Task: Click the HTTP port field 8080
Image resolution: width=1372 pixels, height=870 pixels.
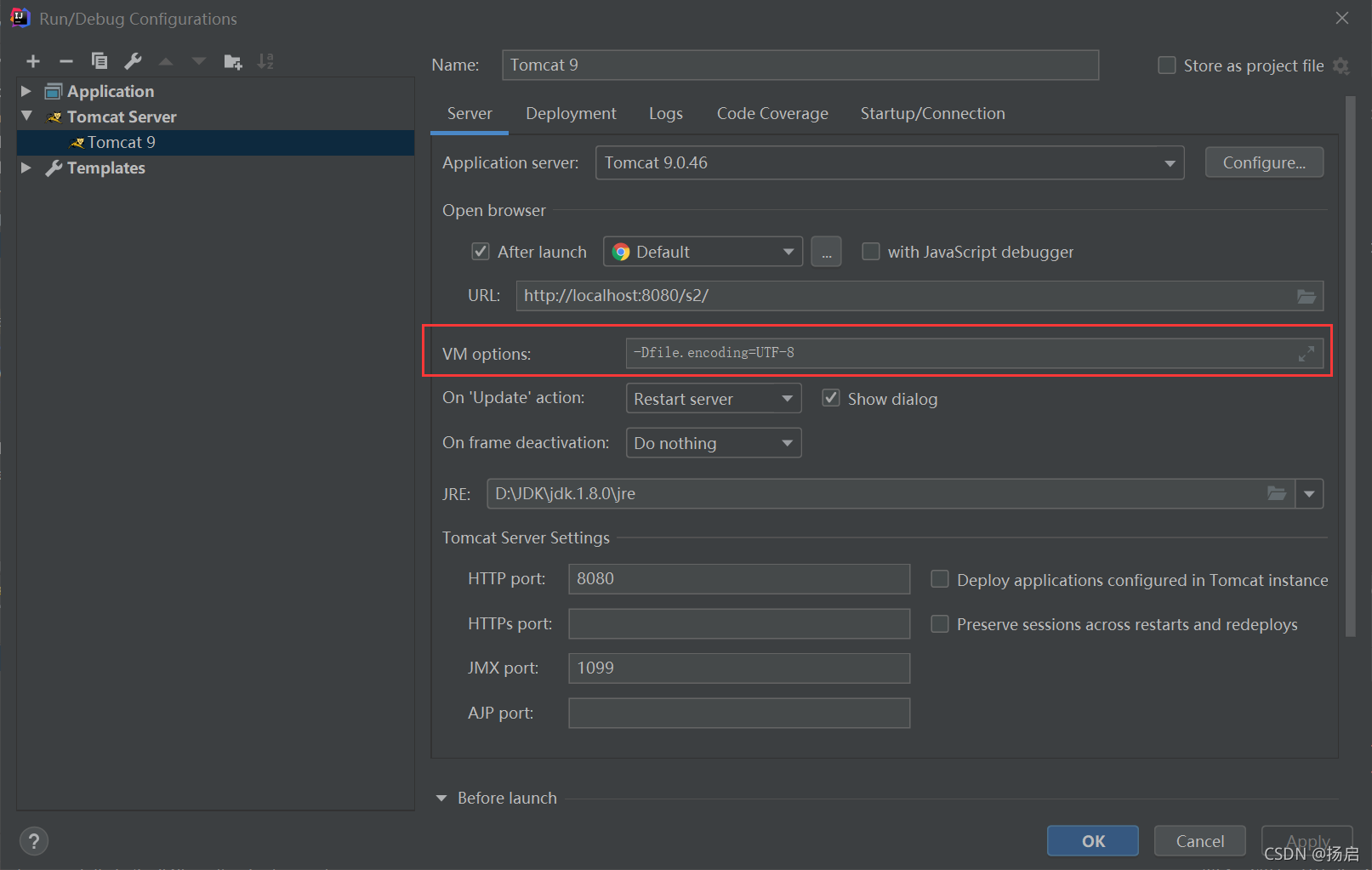Action: 739,579
